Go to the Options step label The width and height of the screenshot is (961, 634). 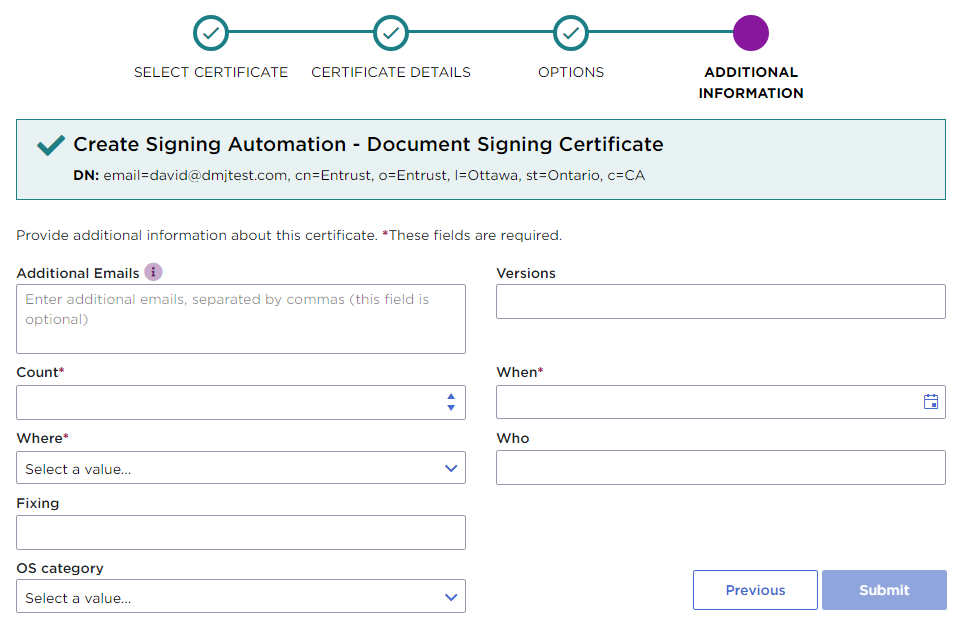coord(571,72)
